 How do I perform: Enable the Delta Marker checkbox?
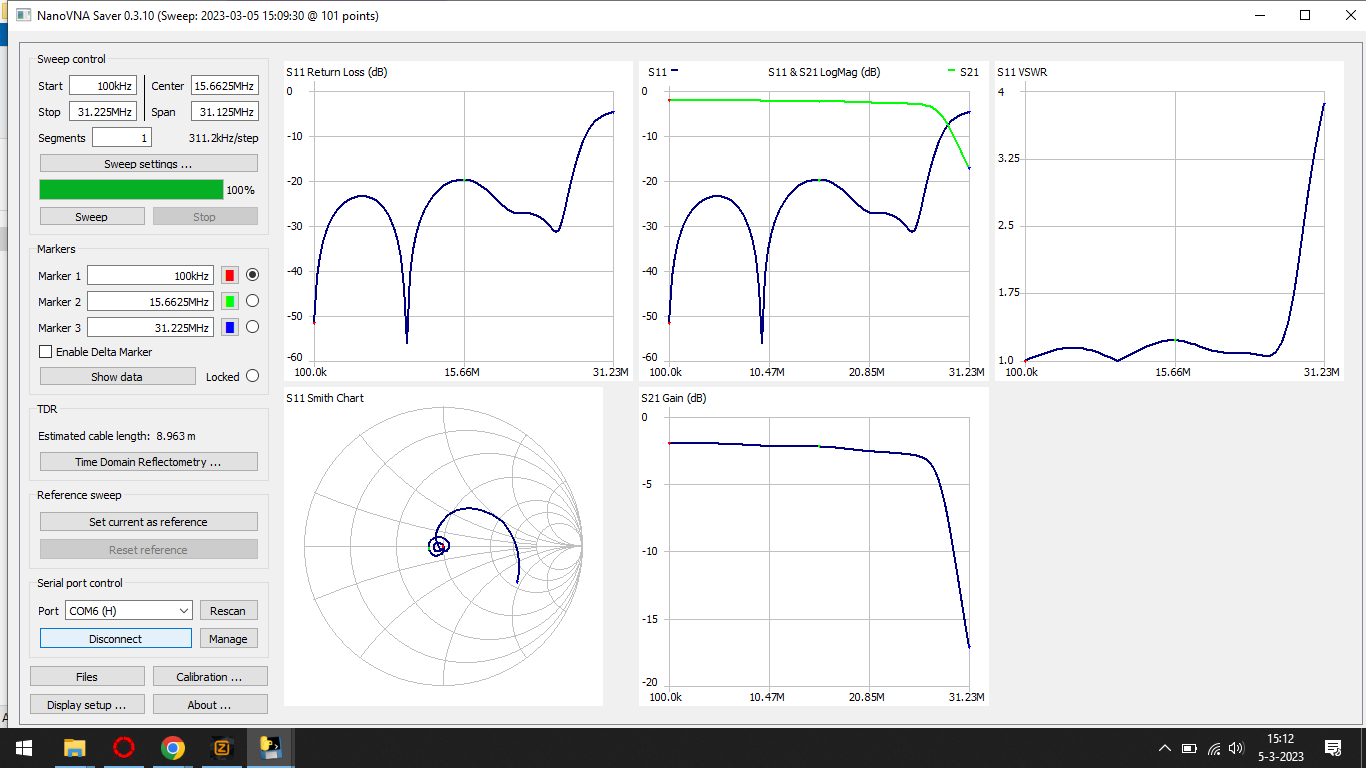(45, 352)
